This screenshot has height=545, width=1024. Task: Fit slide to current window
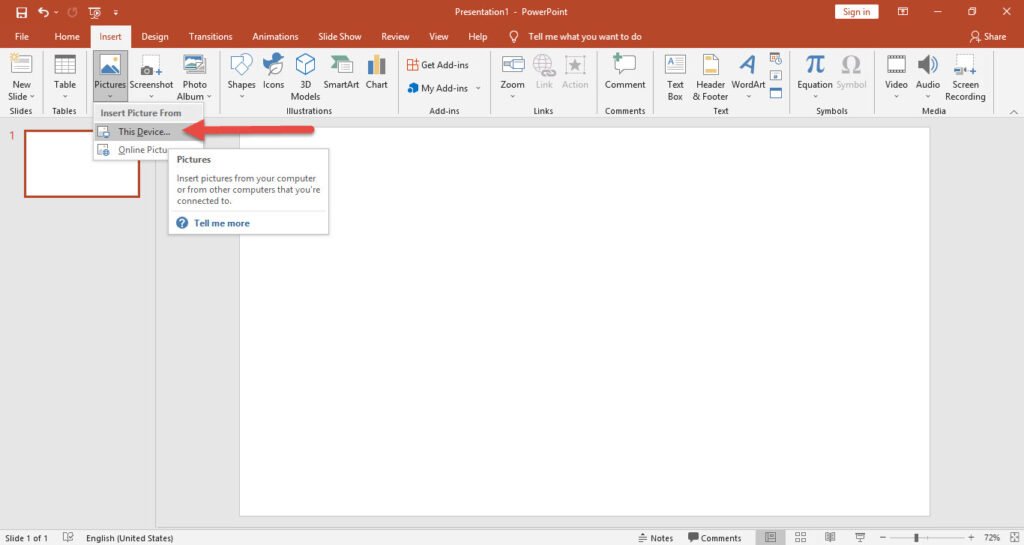(x=1014, y=537)
